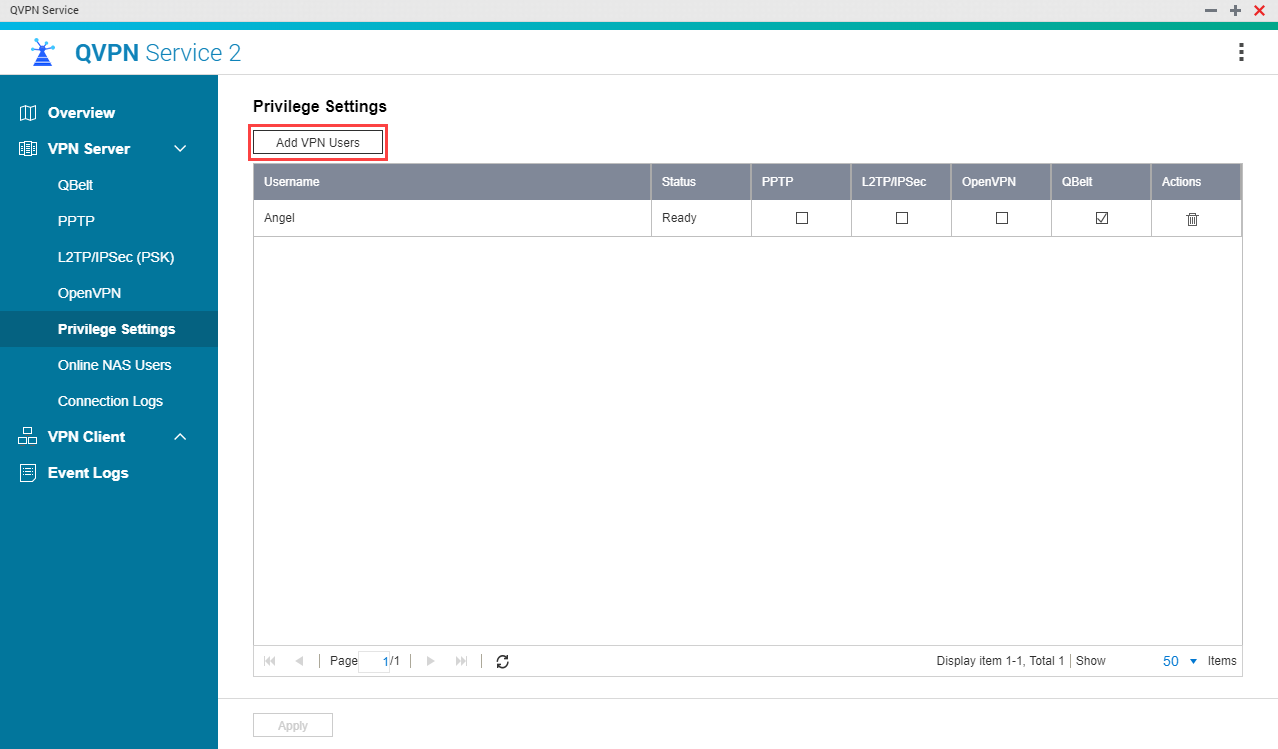Image resolution: width=1278 pixels, height=749 pixels.
Task: Delete user Angel with trash icon
Action: [1192, 219]
